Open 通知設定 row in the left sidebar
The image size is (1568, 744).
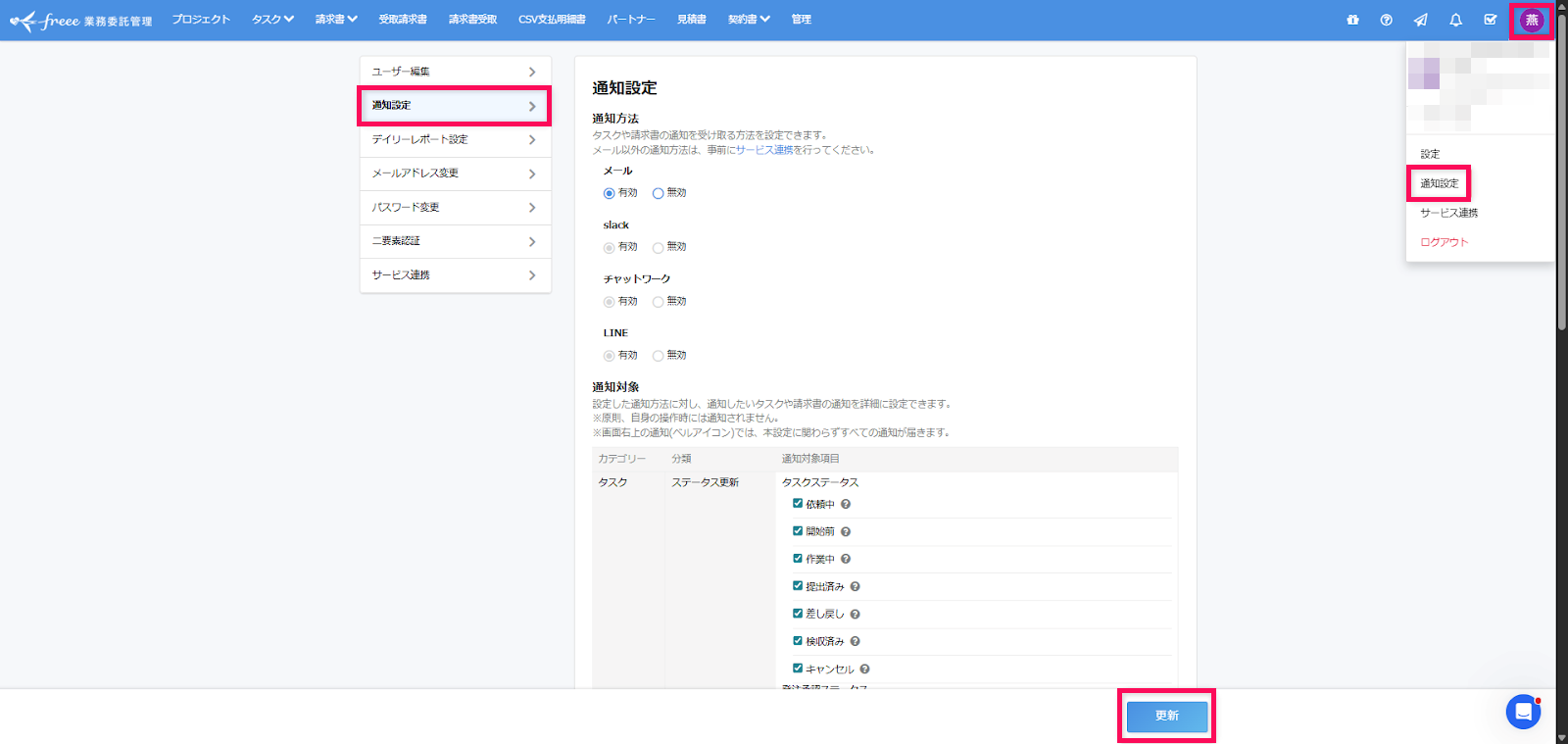456,105
